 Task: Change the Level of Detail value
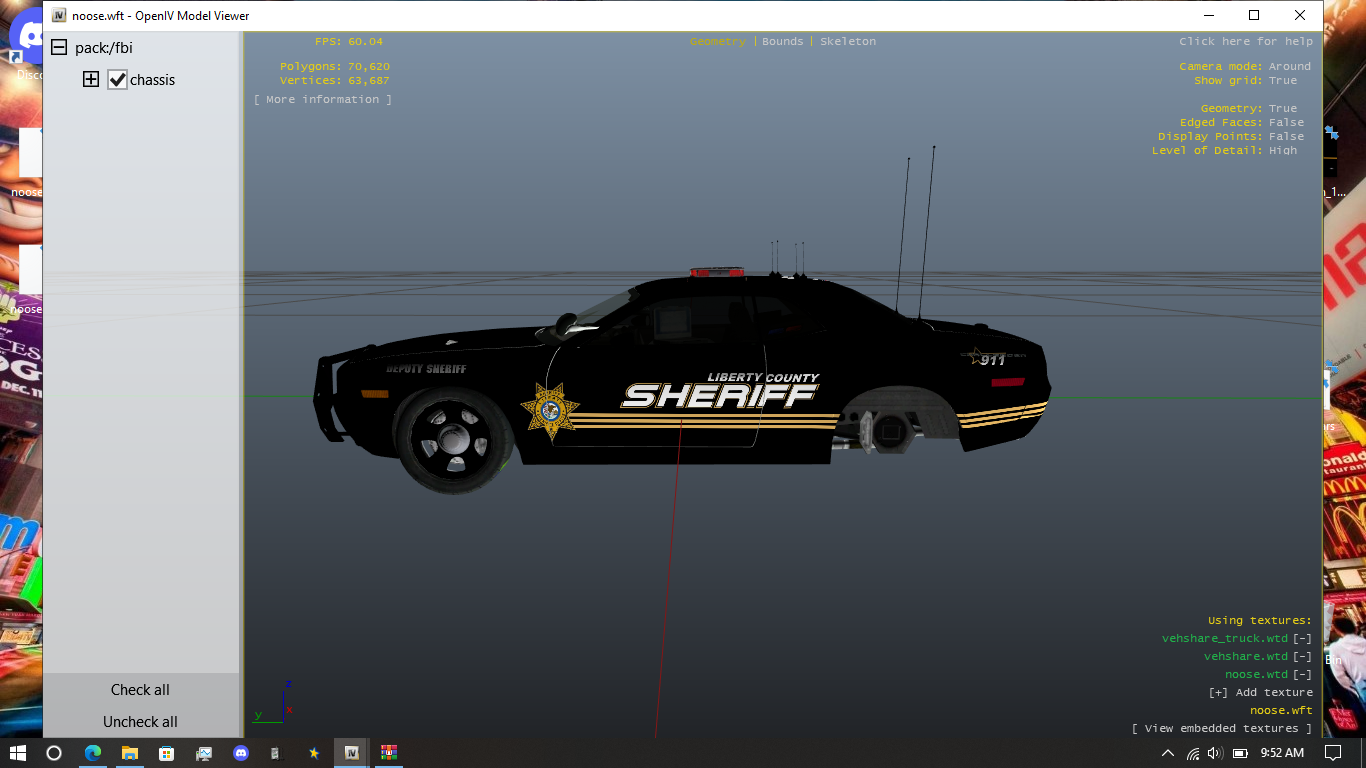pyautogui.click(x=1282, y=150)
